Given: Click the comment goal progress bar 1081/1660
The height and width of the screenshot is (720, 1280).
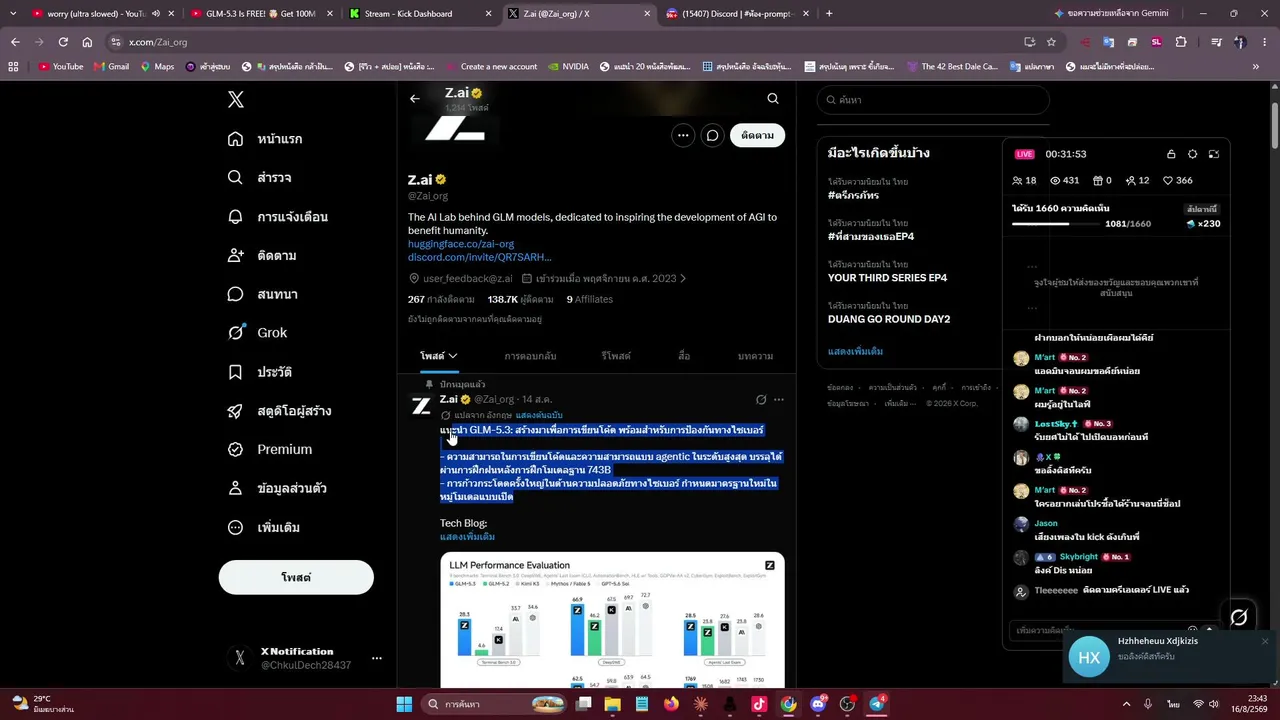Looking at the screenshot, I should 1056,224.
